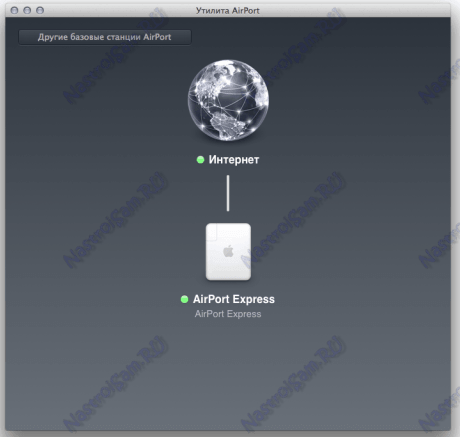Select the AirPort Express base station icon

[x=228, y=252]
